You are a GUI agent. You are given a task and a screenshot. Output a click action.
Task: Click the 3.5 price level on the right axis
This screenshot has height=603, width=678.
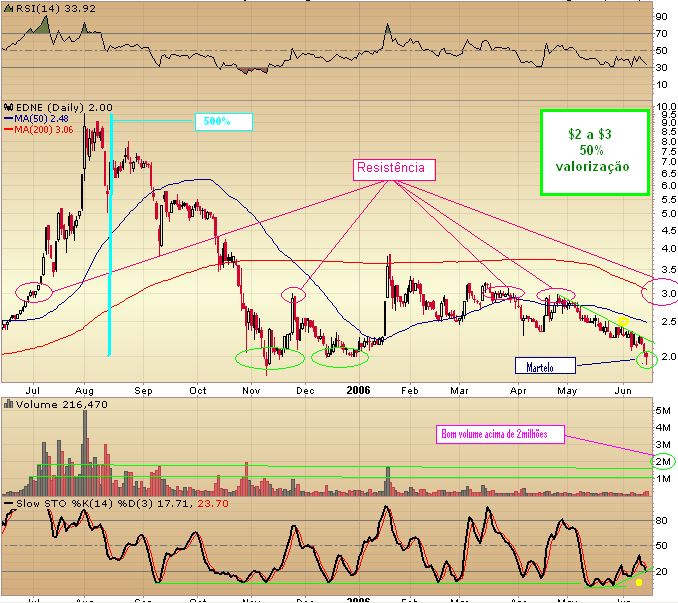(x=668, y=270)
